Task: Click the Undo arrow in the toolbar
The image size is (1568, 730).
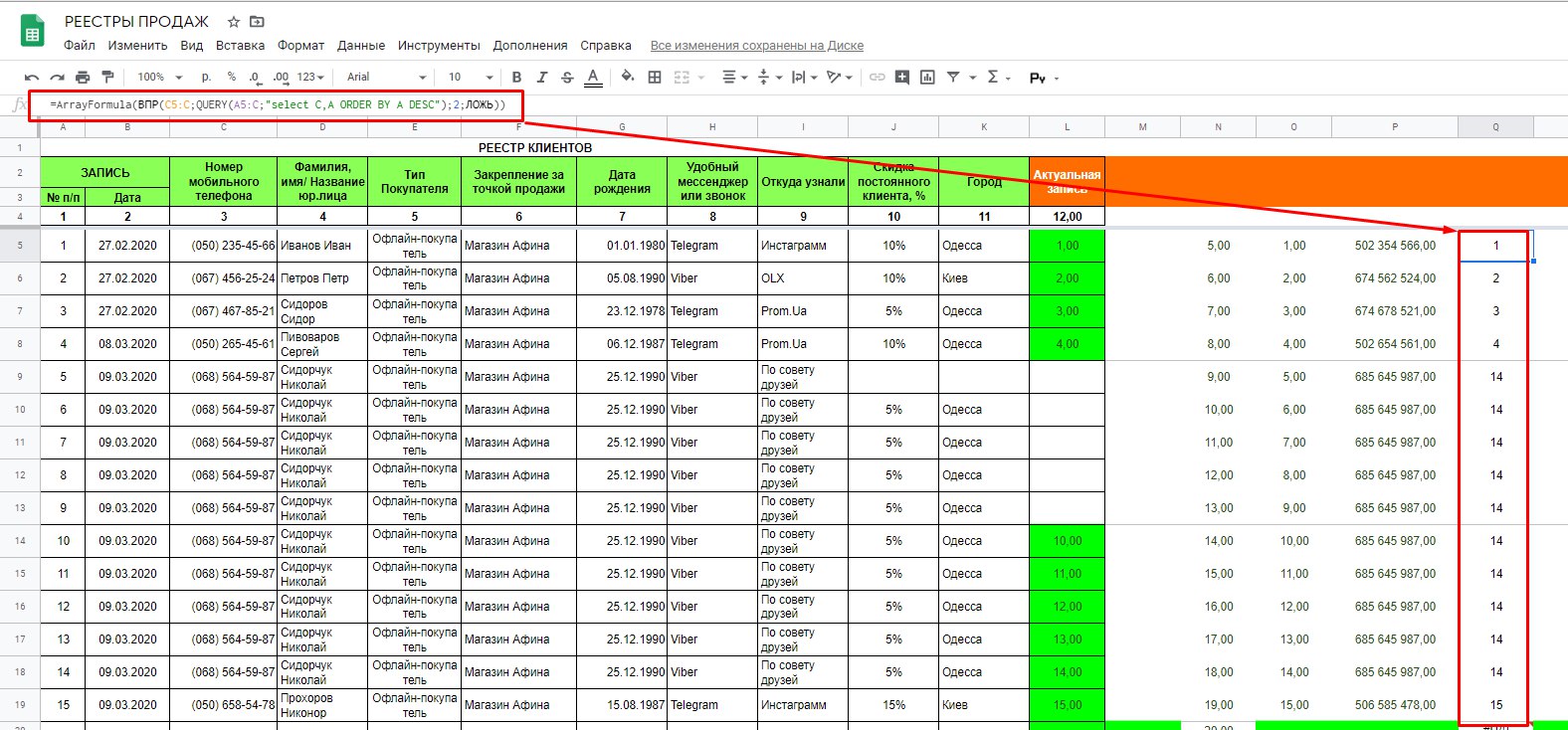Action: pos(32,78)
